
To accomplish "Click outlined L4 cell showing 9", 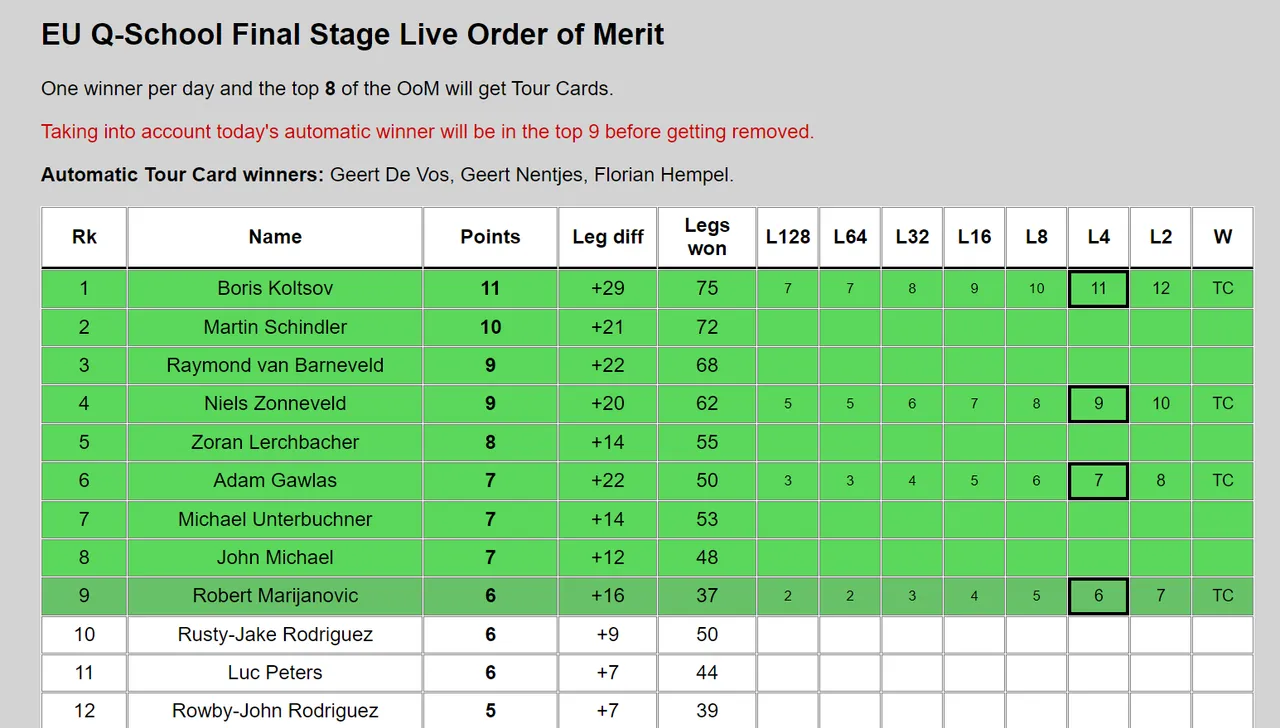I will pos(1098,403).
